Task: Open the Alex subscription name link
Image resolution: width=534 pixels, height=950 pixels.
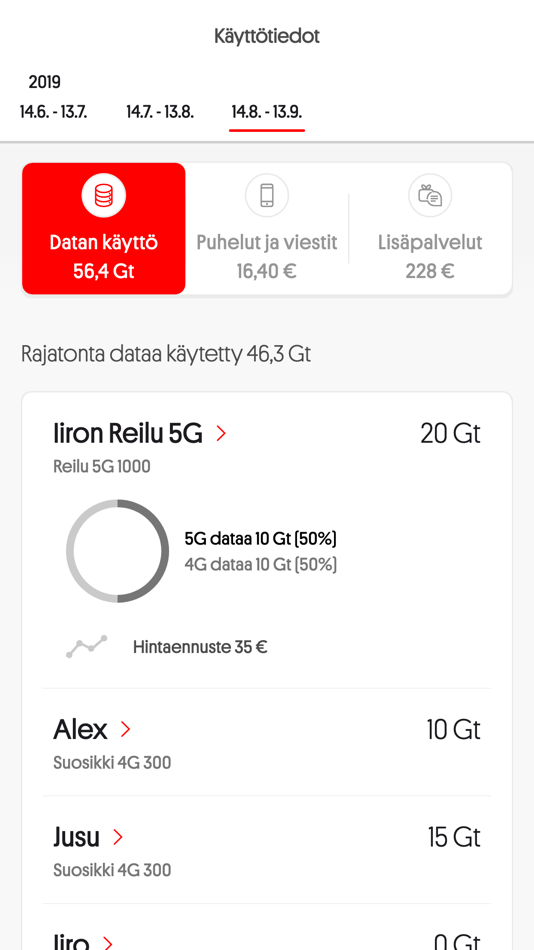Action: point(81,729)
